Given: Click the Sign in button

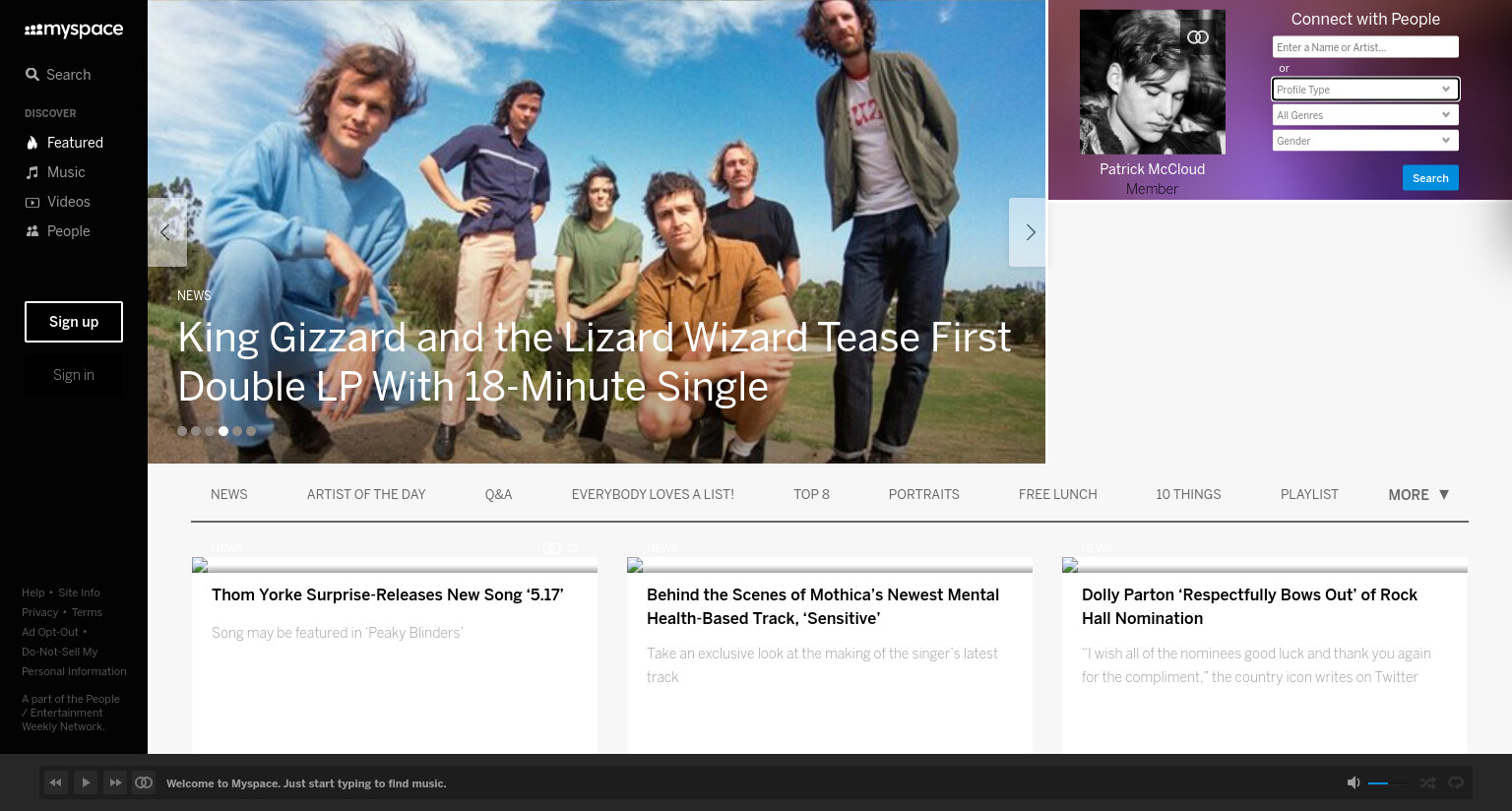Looking at the screenshot, I should [74, 375].
